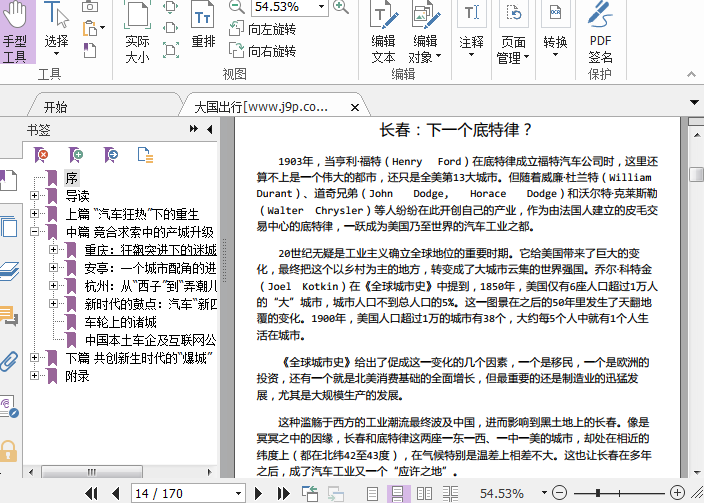This screenshot has width=704, height=503.
Task: Expand the 导读 bookmark node
Action: (35, 195)
